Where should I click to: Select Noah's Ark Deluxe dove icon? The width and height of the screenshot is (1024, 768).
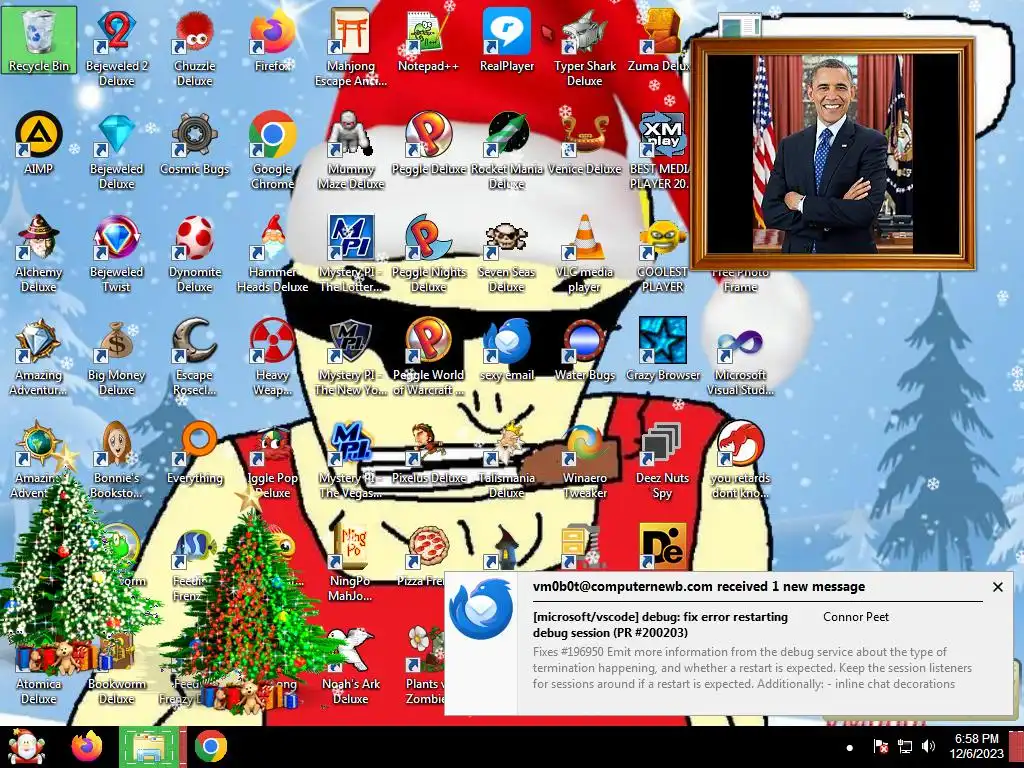coord(351,666)
